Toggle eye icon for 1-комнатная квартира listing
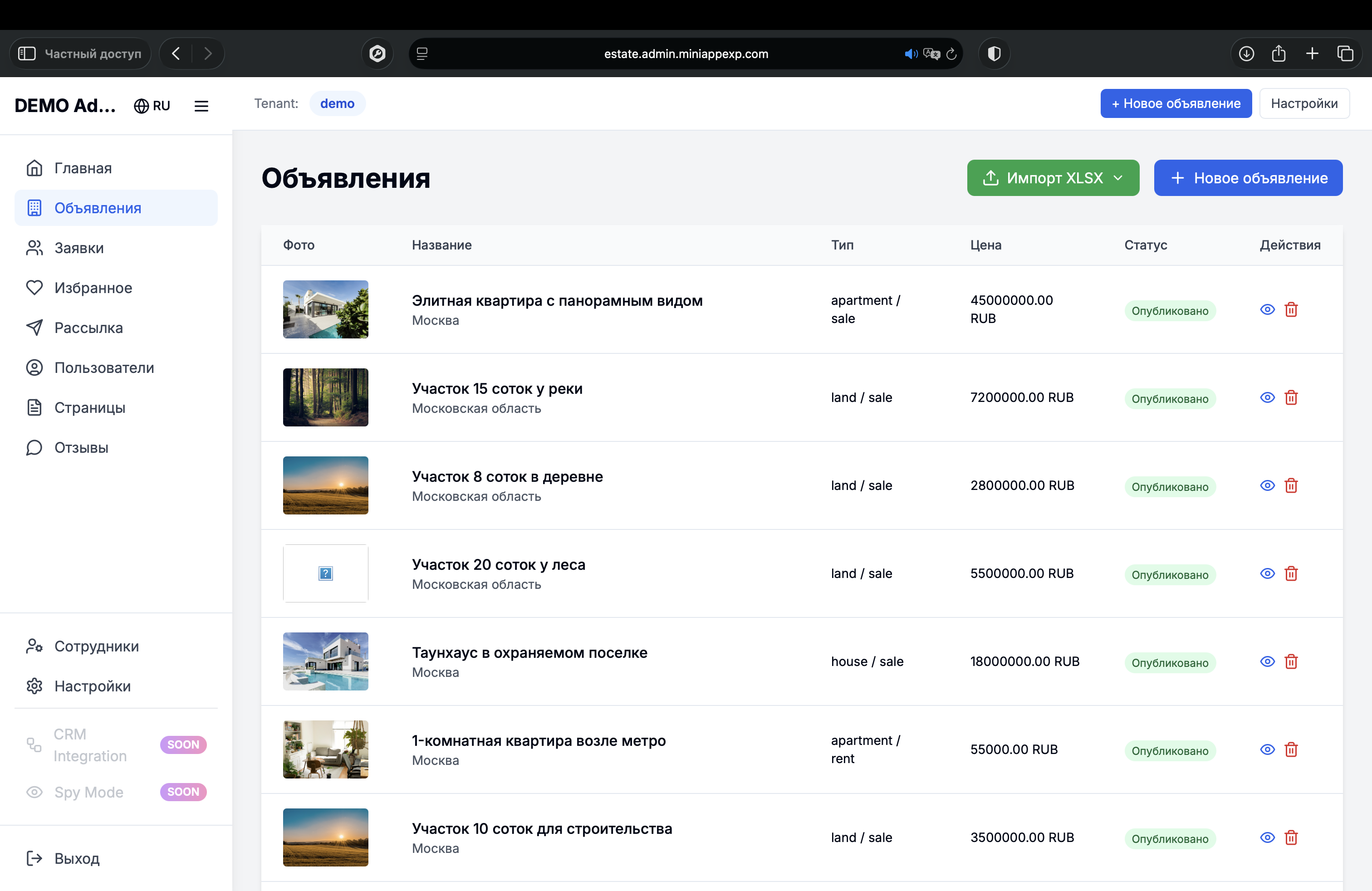The image size is (1372, 891). click(x=1267, y=749)
